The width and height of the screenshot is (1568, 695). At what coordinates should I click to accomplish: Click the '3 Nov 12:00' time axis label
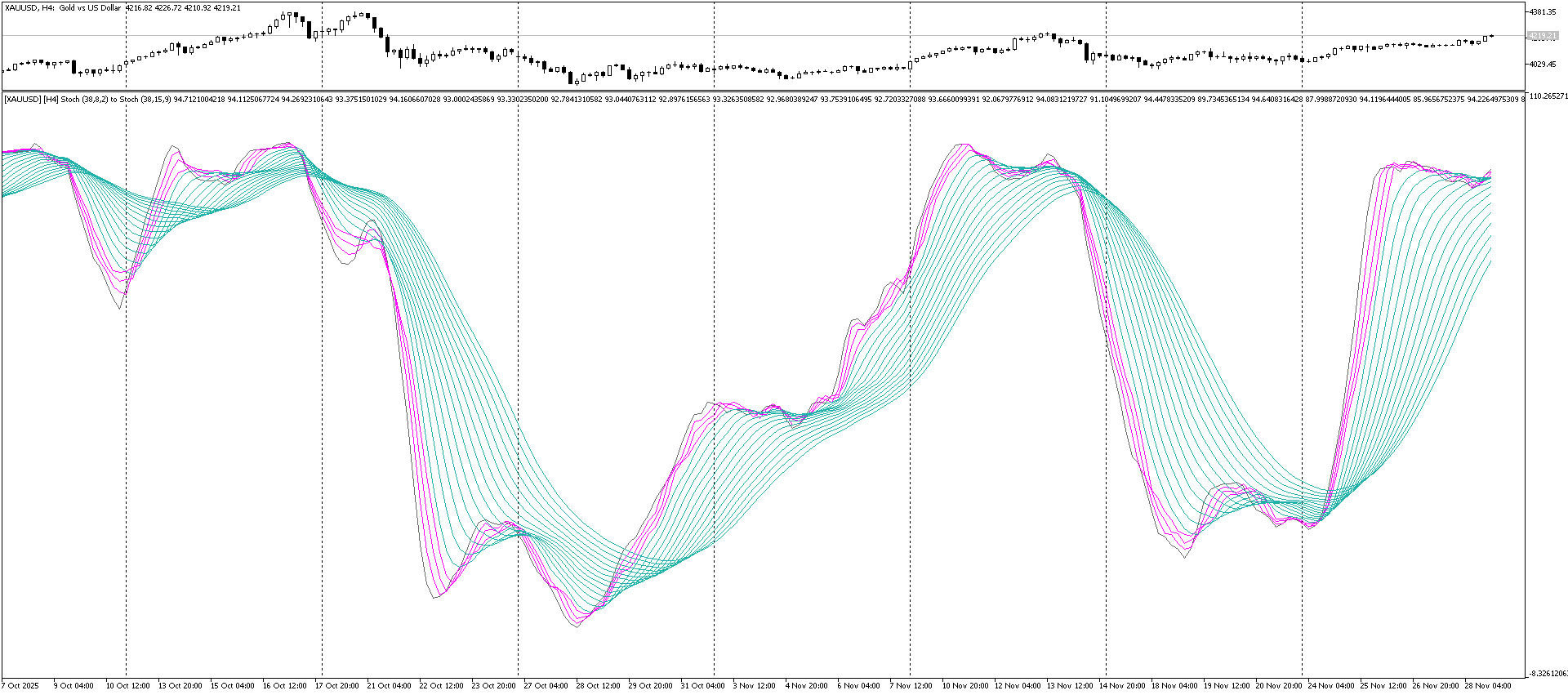pos(755,686)
